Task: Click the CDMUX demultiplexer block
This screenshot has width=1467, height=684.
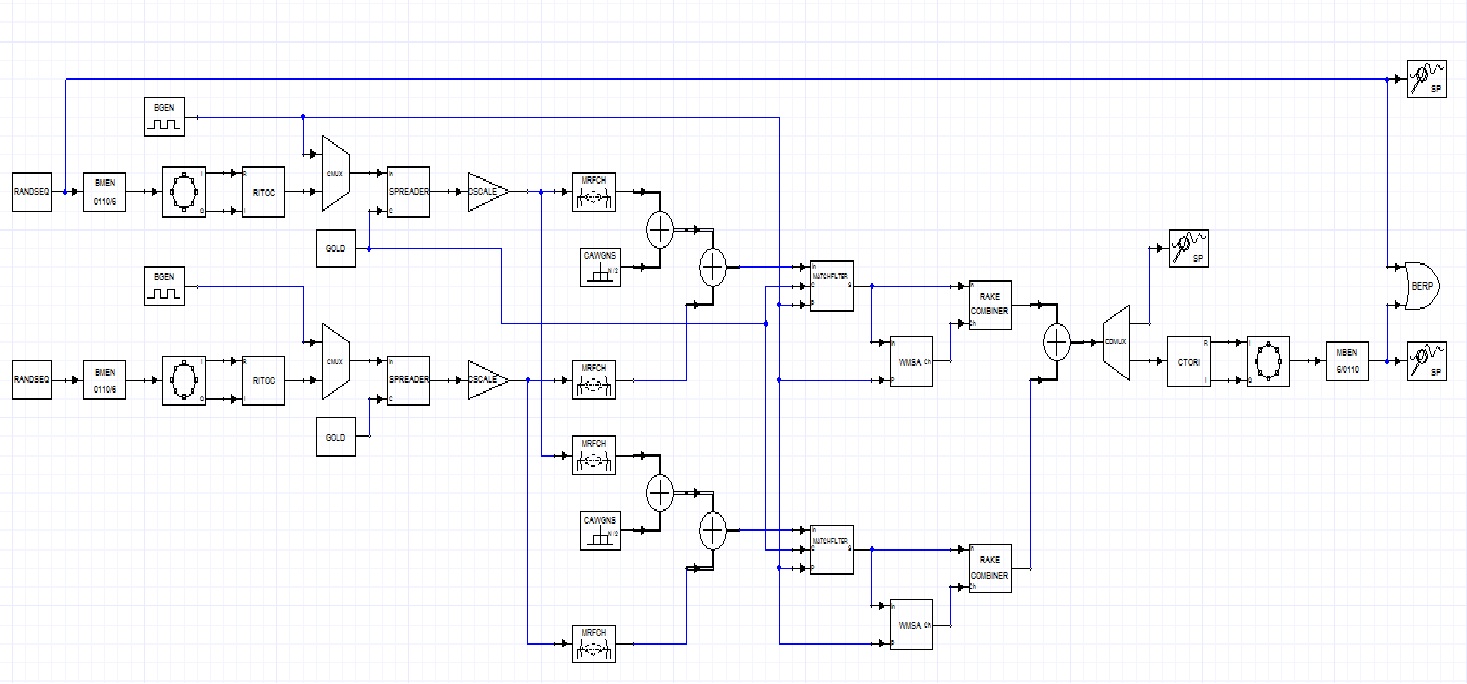Action: pos(1115,343)
